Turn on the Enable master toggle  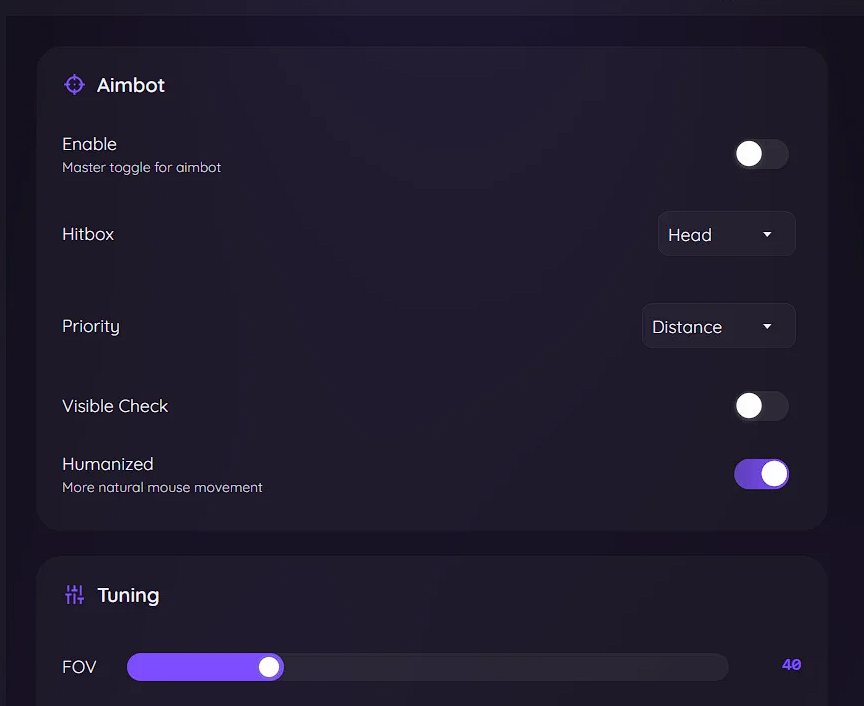pos(761,154)
